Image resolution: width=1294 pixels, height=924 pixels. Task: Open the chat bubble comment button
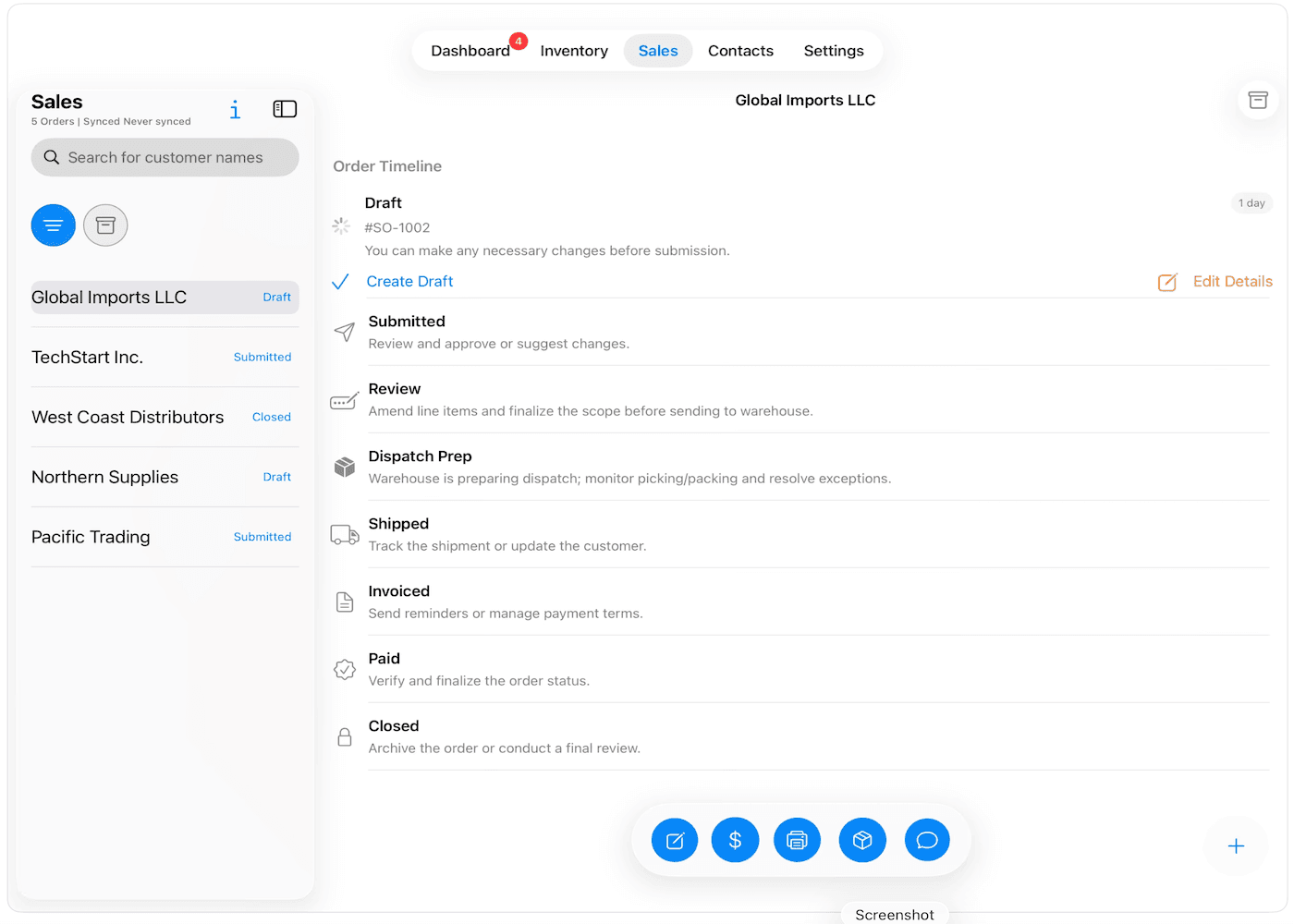click(x=927, y=840)
